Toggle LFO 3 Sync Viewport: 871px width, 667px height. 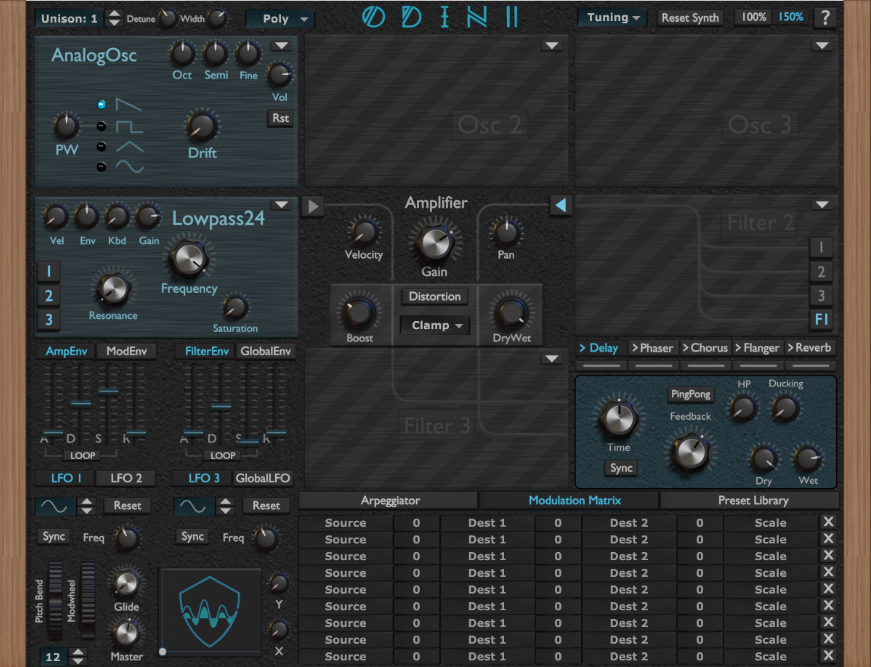coord(192,536)
